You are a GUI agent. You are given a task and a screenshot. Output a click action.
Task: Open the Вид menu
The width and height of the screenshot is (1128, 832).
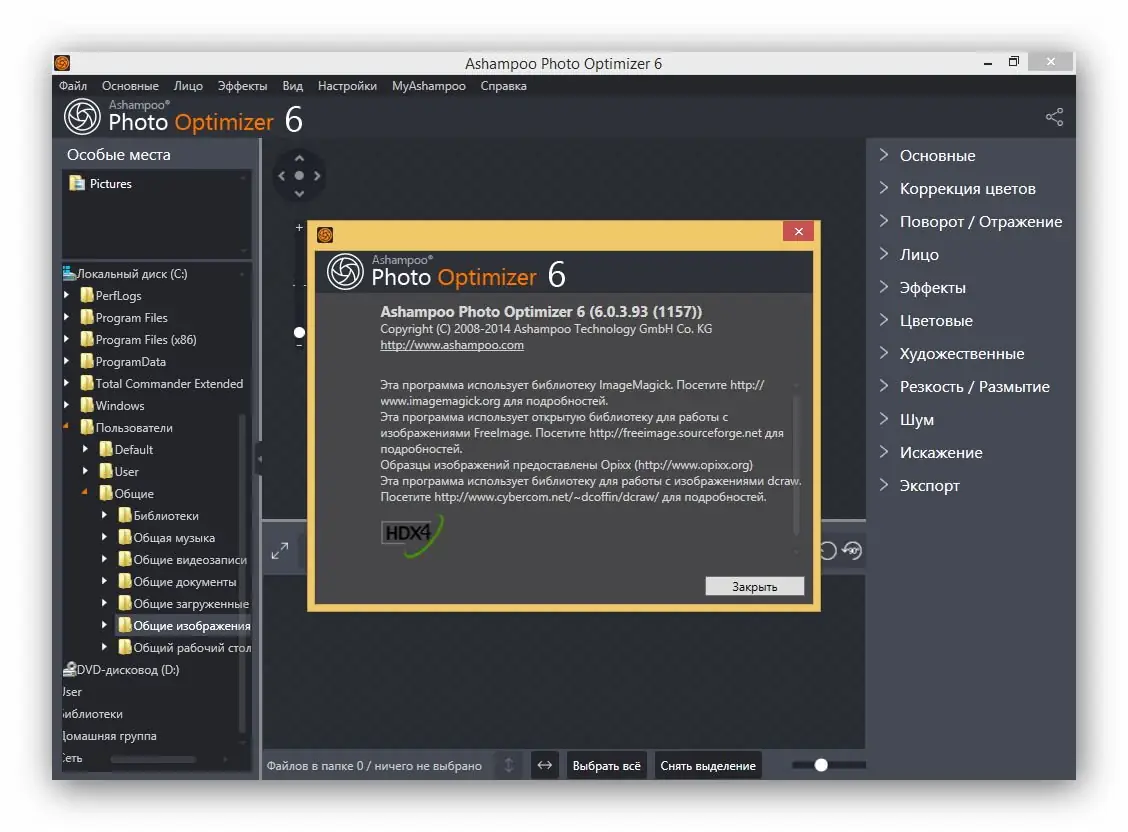(x=293, y=86)
